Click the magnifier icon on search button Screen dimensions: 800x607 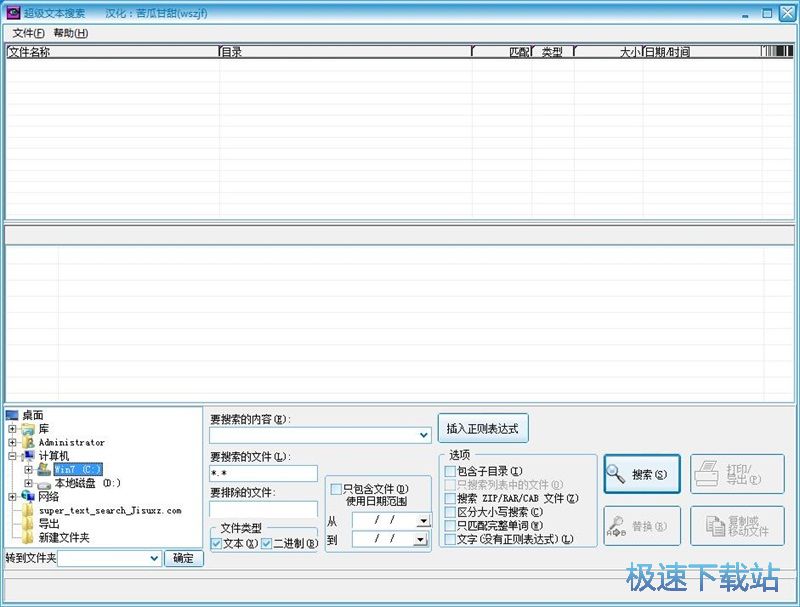click(615, 474)
